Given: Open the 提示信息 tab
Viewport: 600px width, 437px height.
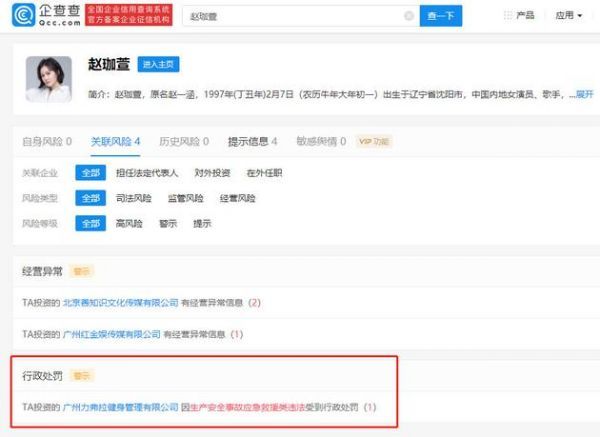Looking at the screenshot, I should click(x=252, y=142).
